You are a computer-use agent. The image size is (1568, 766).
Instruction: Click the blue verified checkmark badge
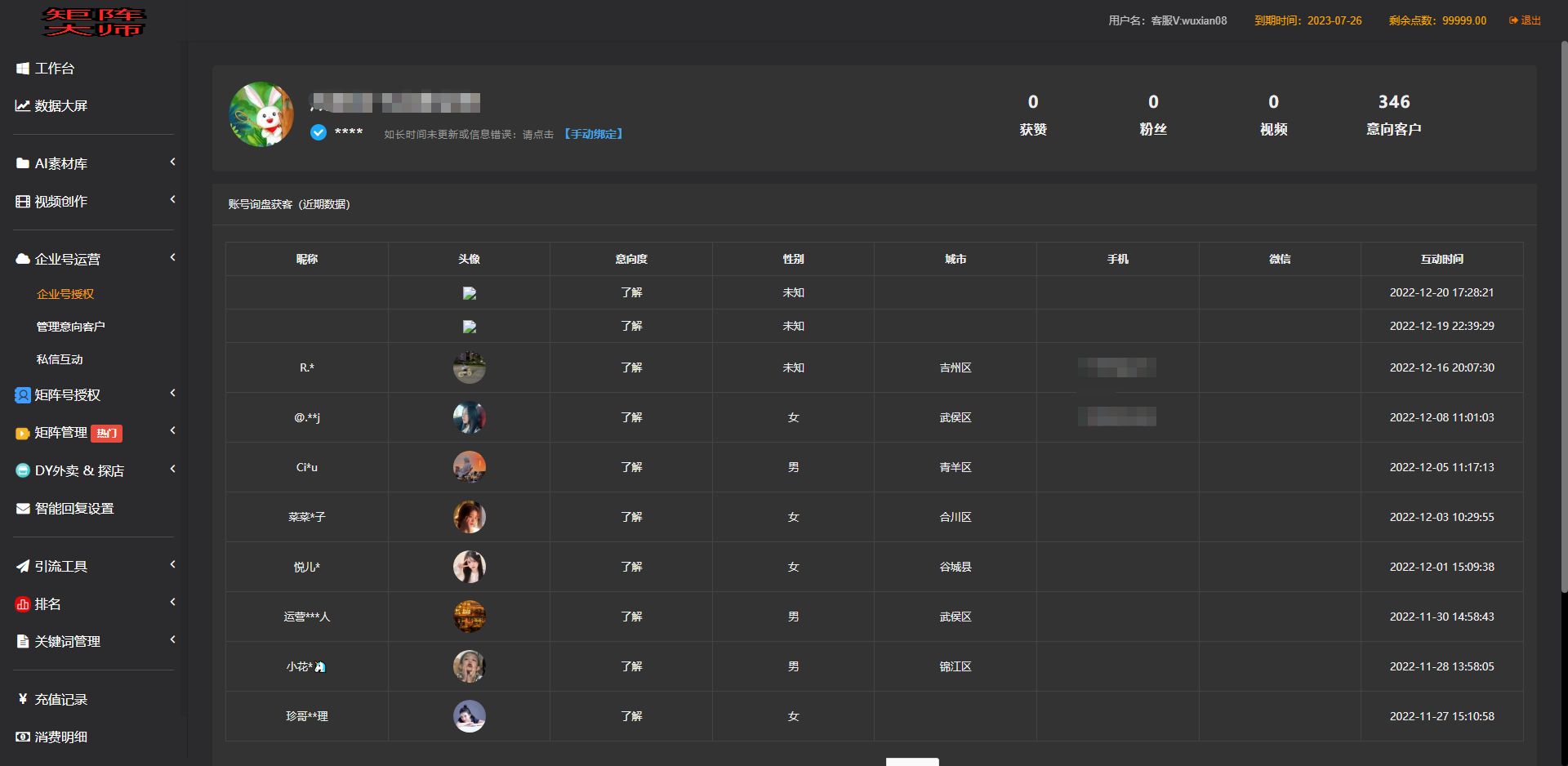click(x=318, y=132)
